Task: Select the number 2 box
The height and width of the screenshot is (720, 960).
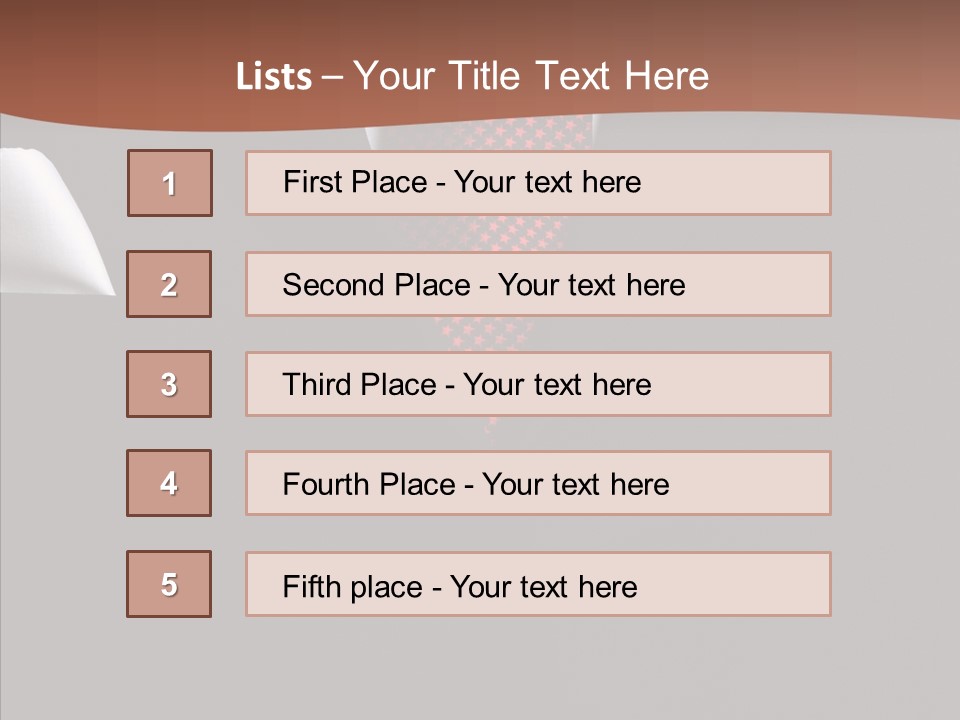Action: click(169, 284)
